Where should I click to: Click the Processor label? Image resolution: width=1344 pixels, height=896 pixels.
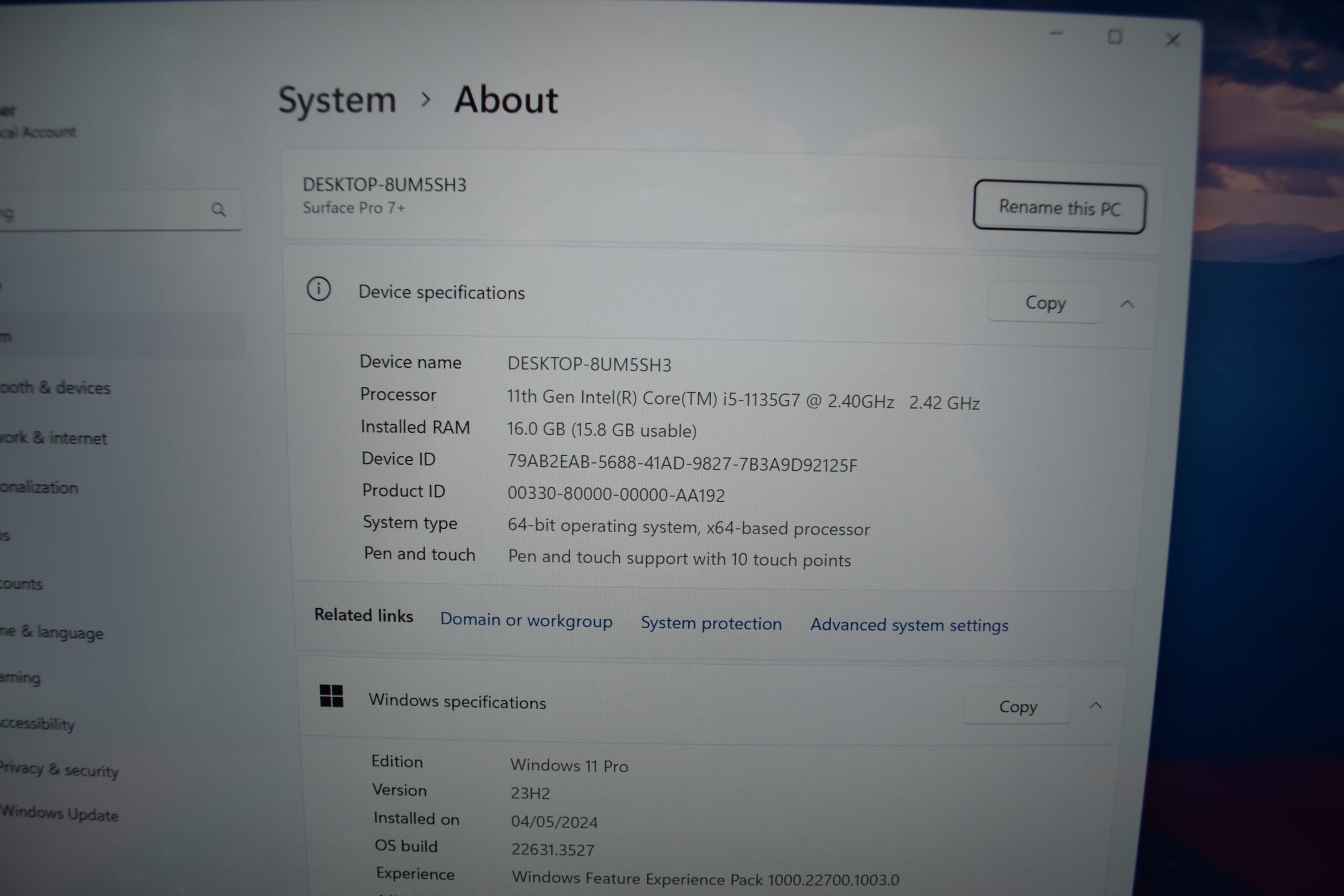(398, 394)
